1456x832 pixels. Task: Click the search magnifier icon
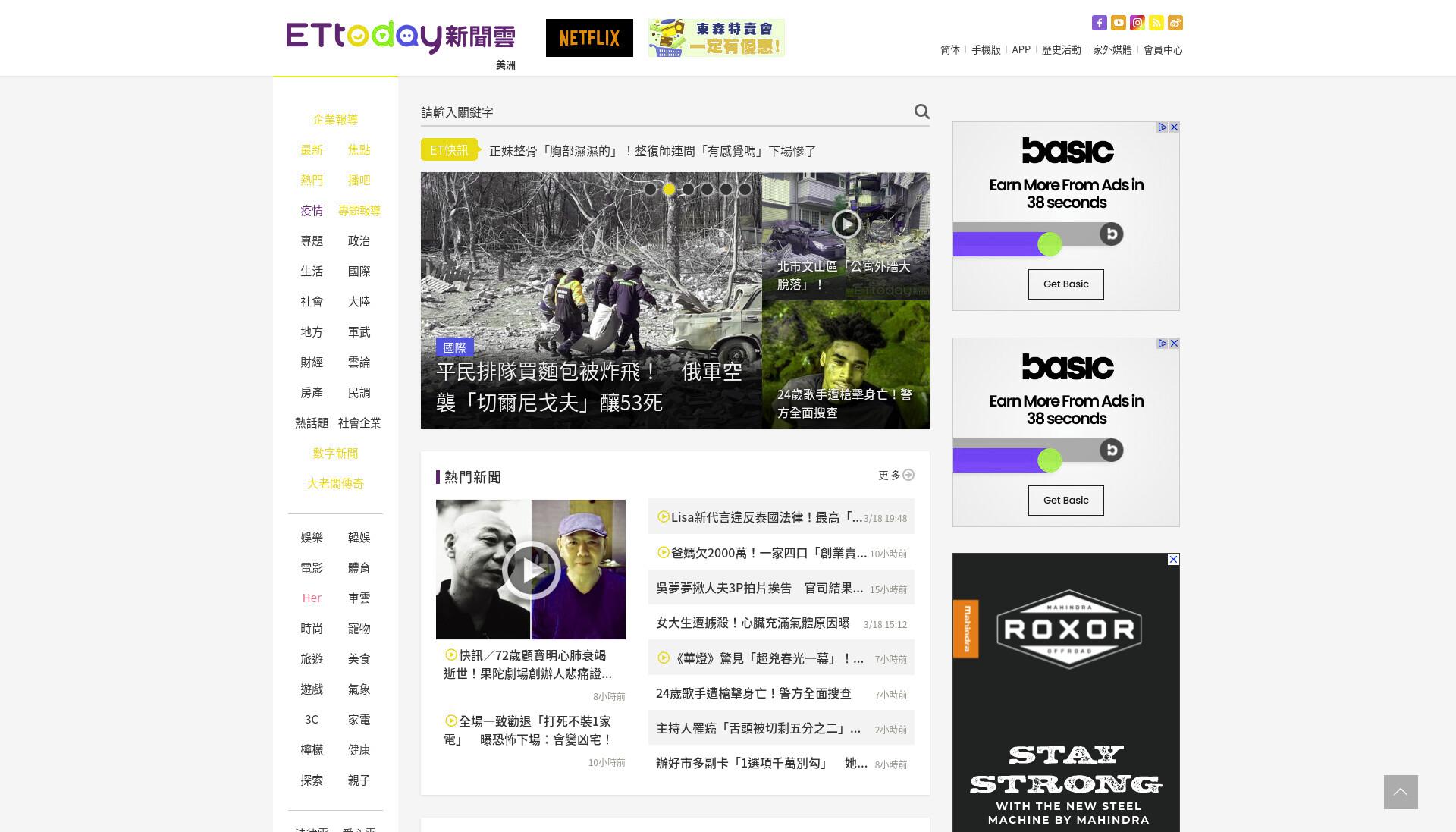[x=921, y=111]
